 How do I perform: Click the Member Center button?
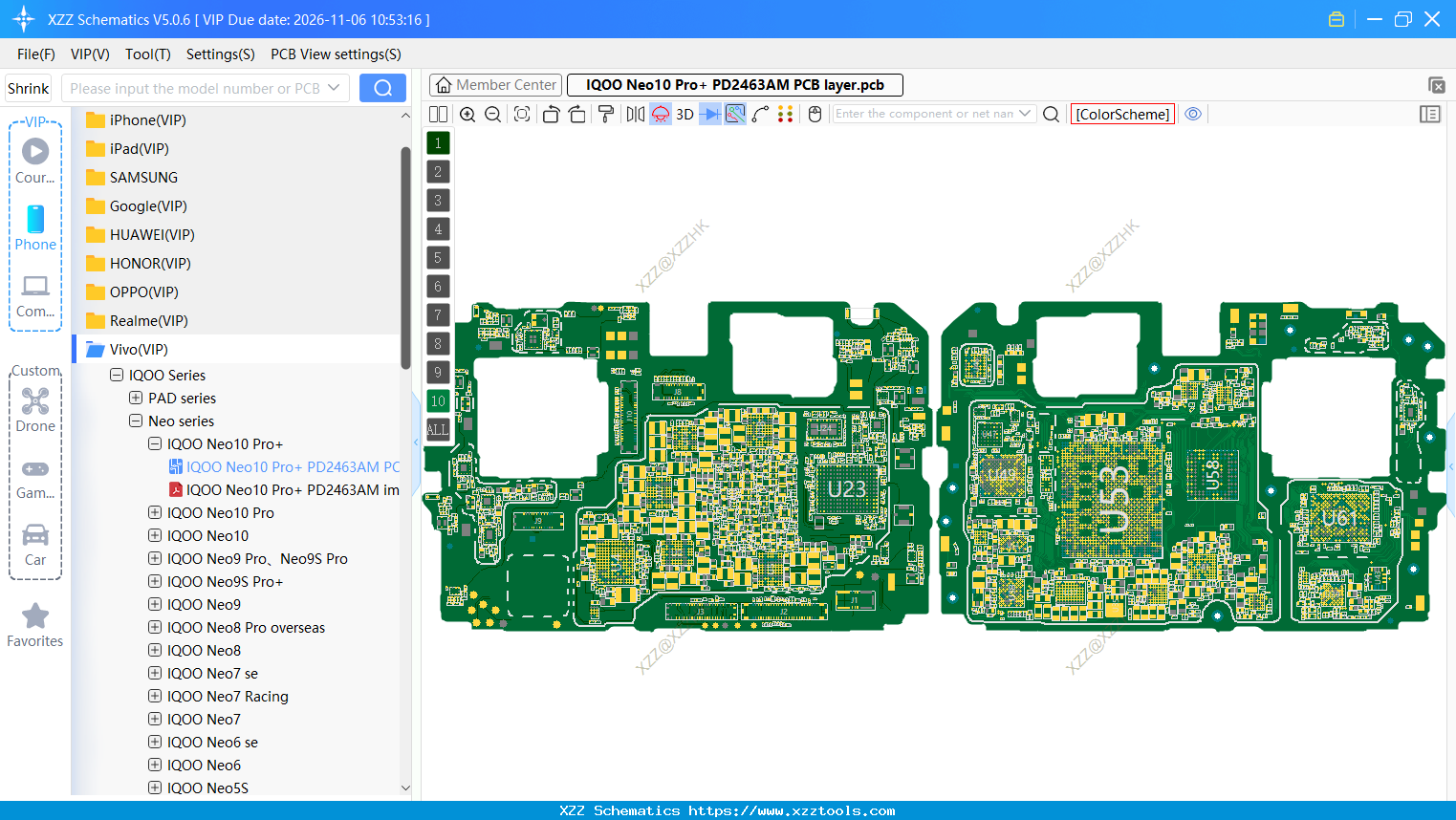click(494, 84)
